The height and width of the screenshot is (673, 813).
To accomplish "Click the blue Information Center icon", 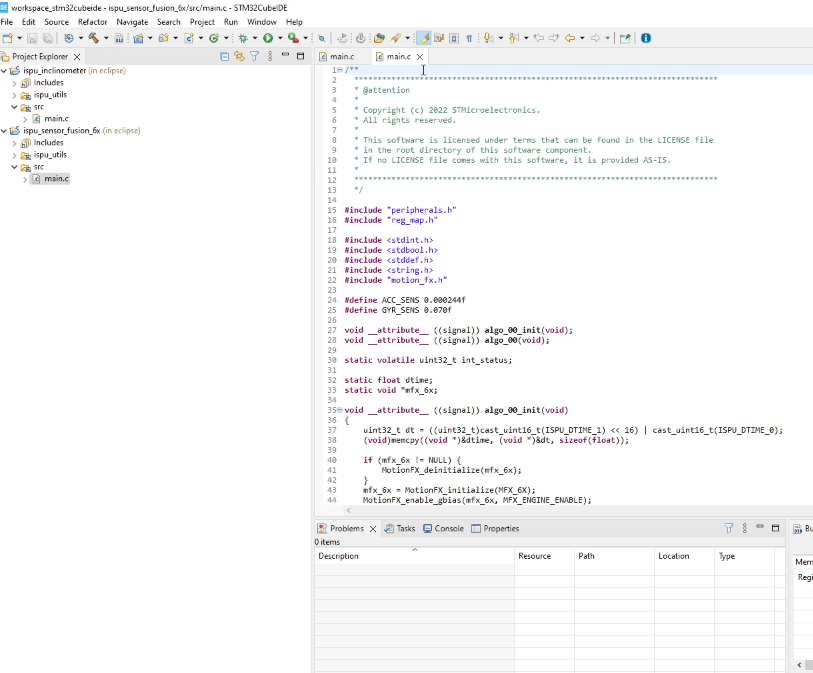I will [x=646, y=38].
